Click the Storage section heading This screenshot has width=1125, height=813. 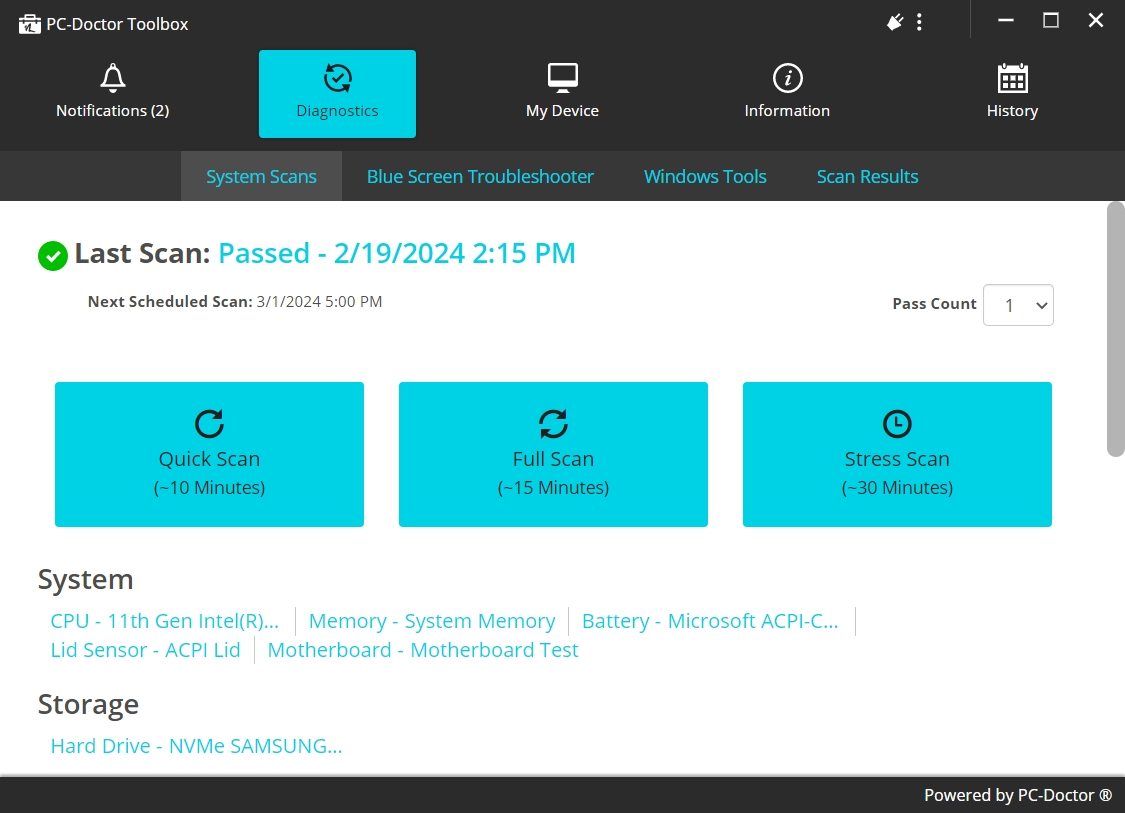pos(88,704)
